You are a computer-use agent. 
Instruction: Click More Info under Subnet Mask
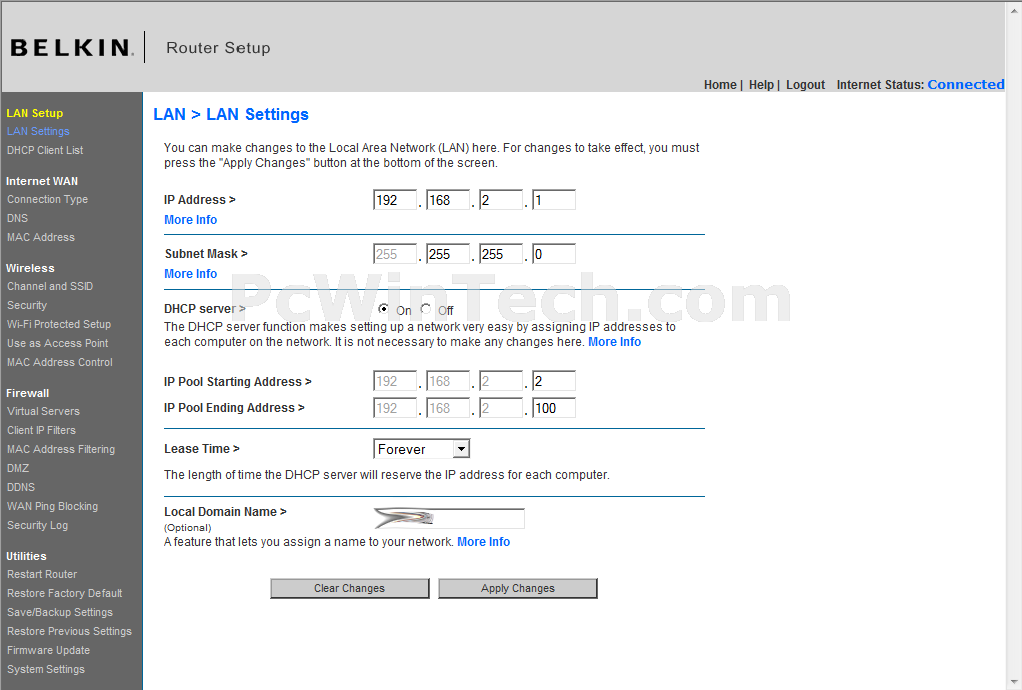(190, 274)
